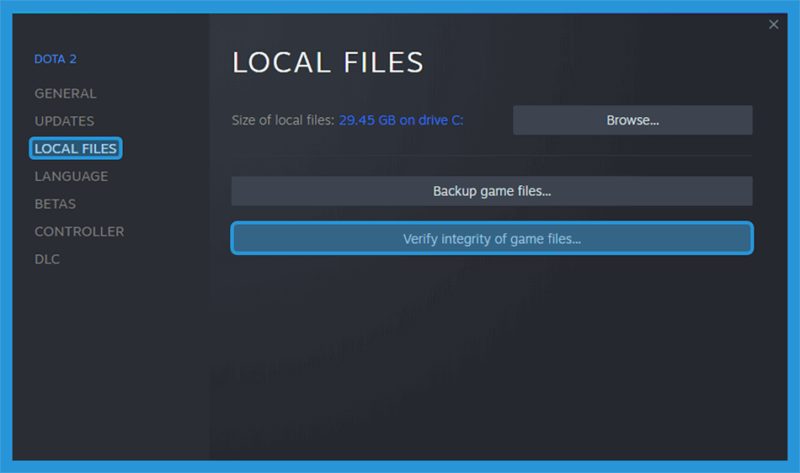Click the LOCAL FILES page heading
The height and width of the screenshot is (473, 800).
(x=328, y=62)
